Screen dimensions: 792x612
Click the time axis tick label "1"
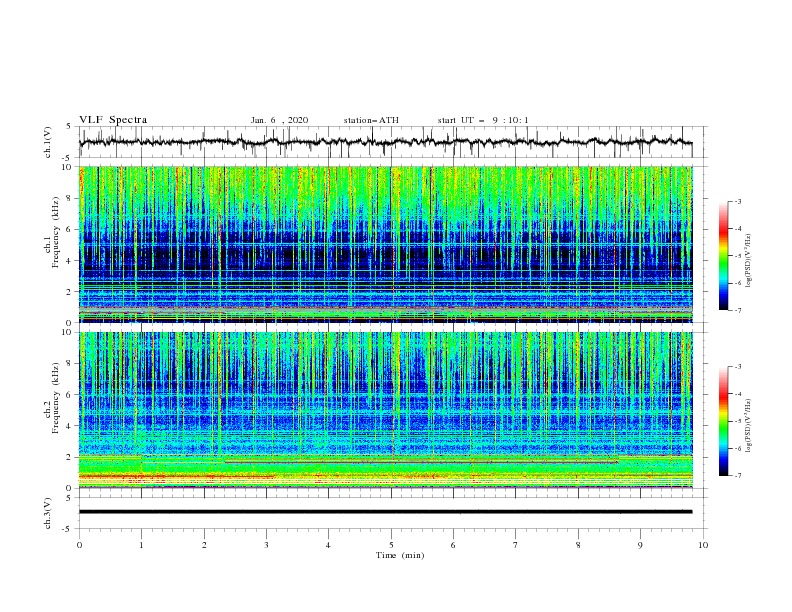(141, 545)
